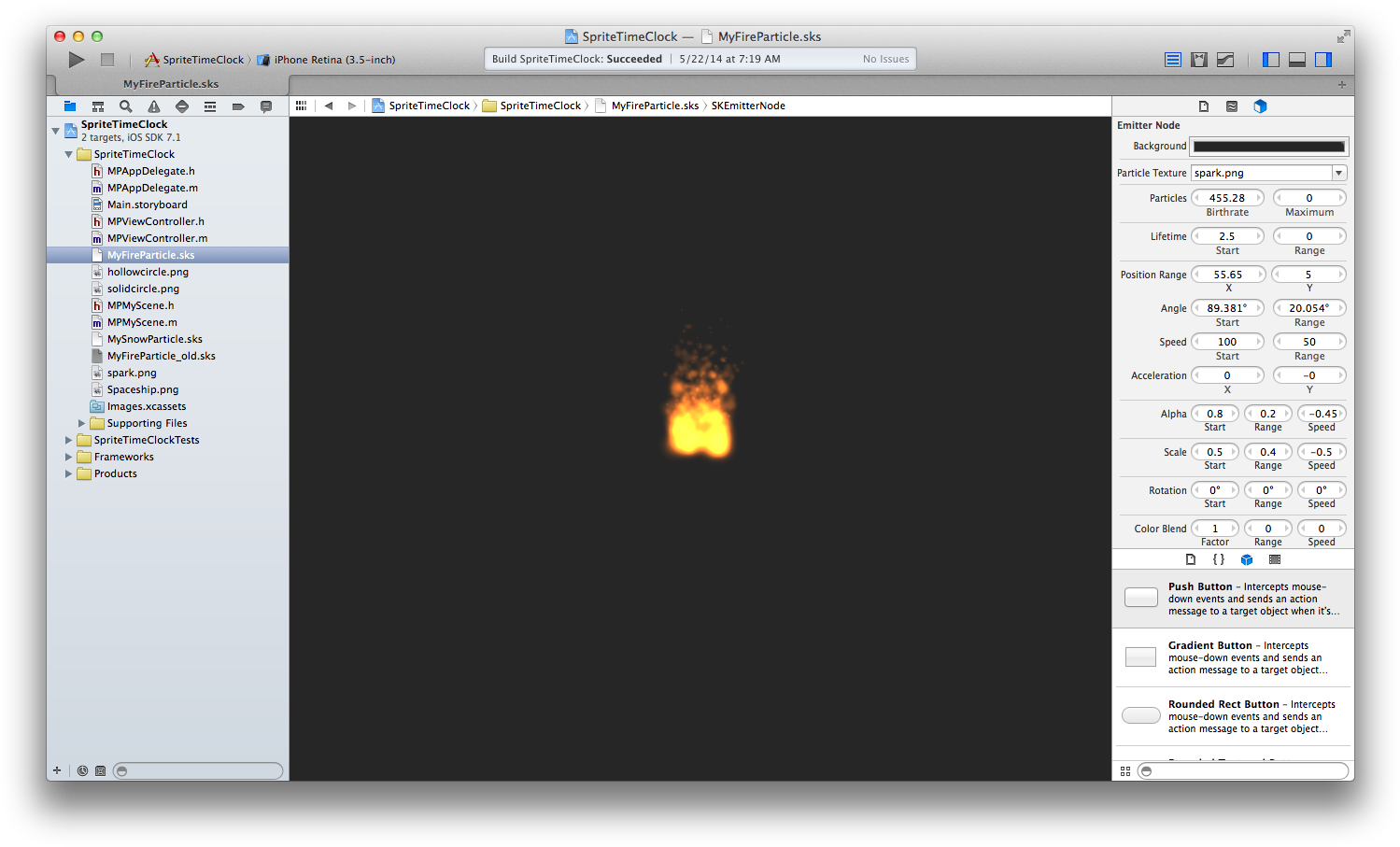
Task: Open the Particle Texture dropdown
Action: point(1339,173)
